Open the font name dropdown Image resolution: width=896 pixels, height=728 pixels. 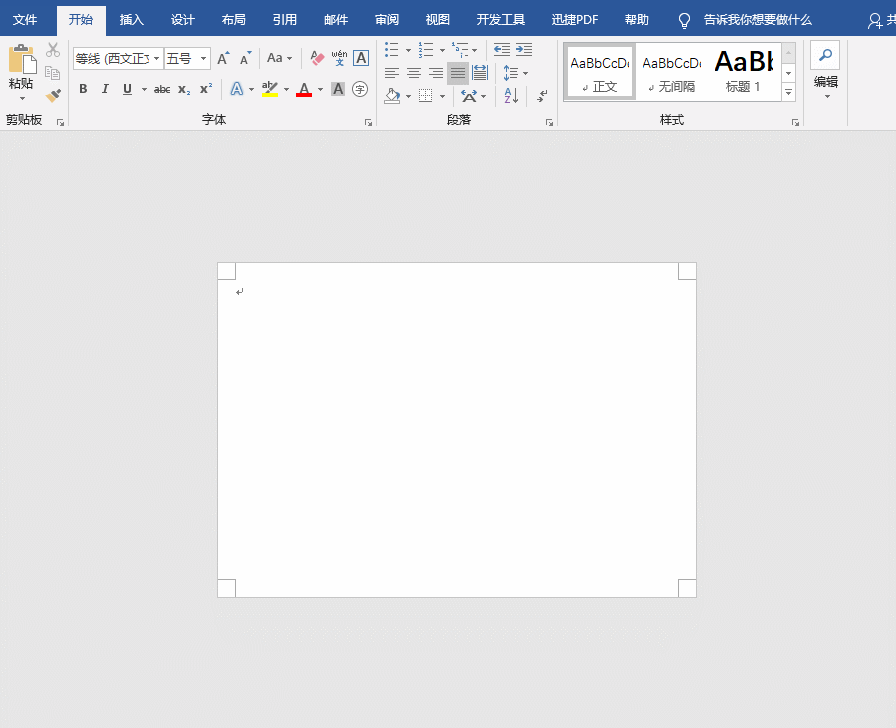pyautogui.click(x=156, y=58)
